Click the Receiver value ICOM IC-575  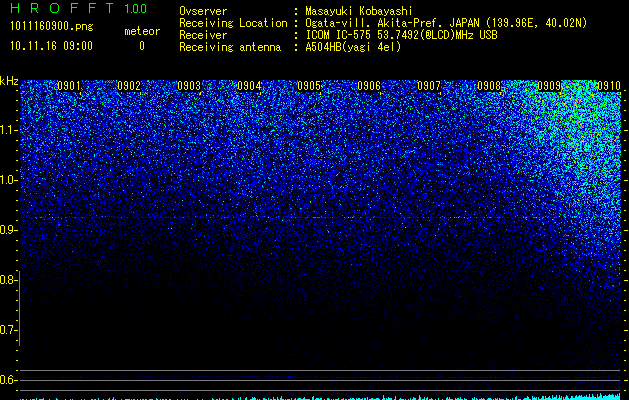339,35
